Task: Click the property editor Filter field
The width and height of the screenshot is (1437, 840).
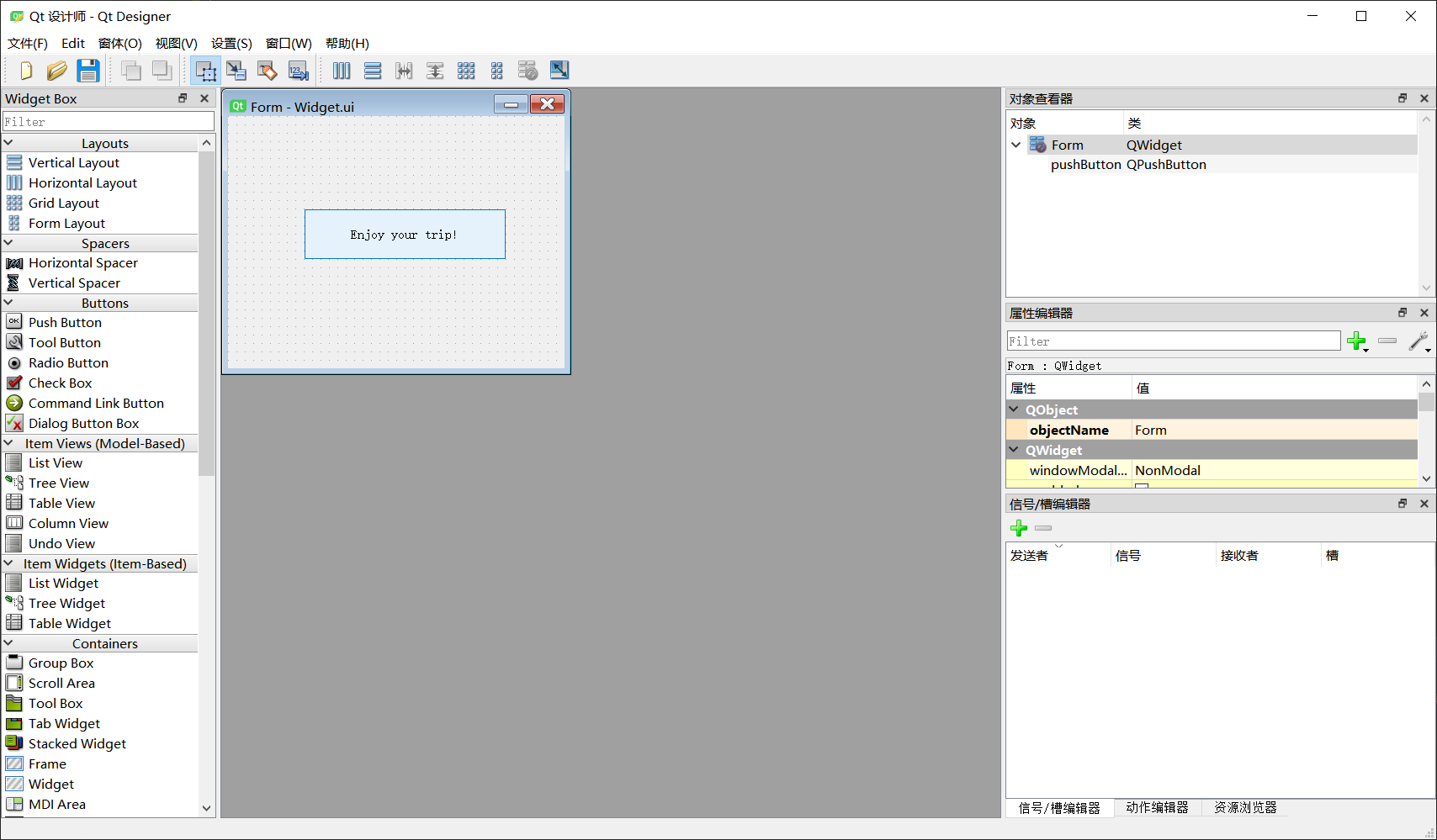Action: (1174, 341)
